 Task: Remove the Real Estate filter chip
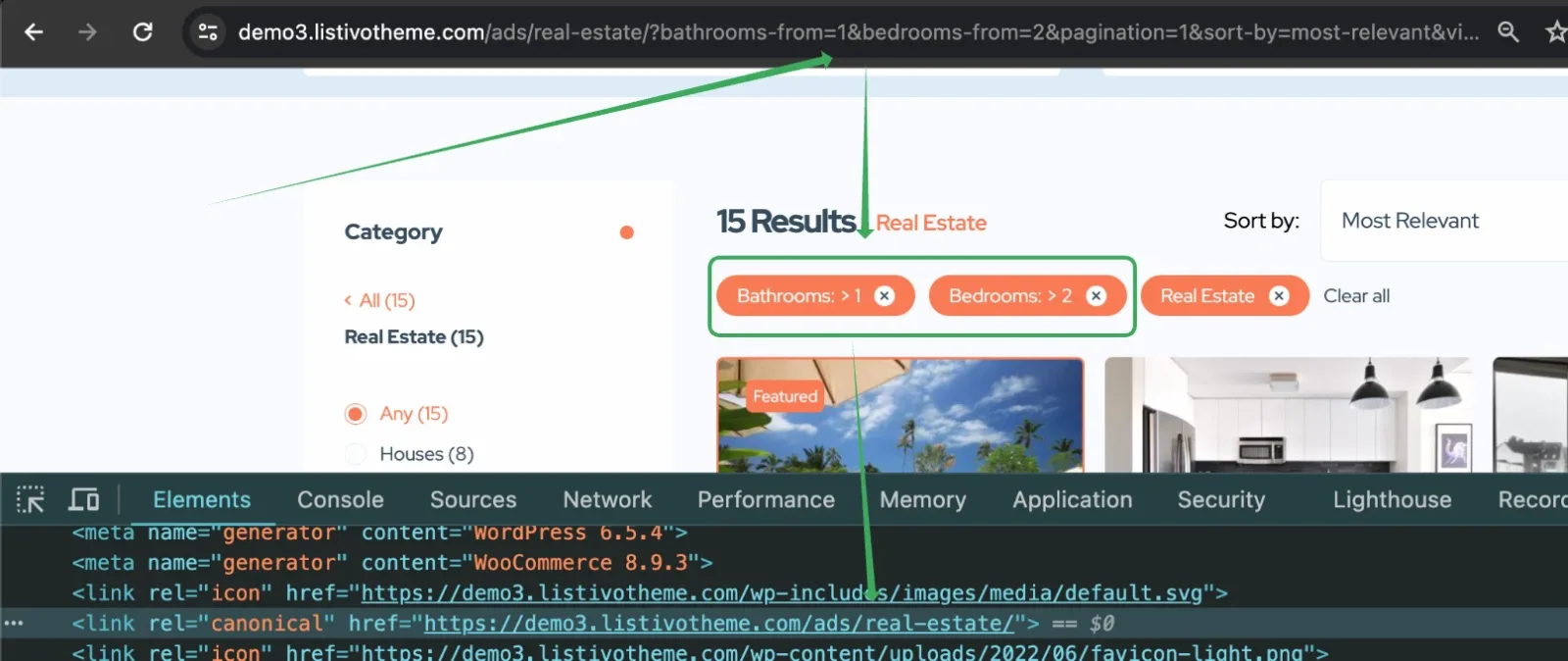click(1279, 296)
